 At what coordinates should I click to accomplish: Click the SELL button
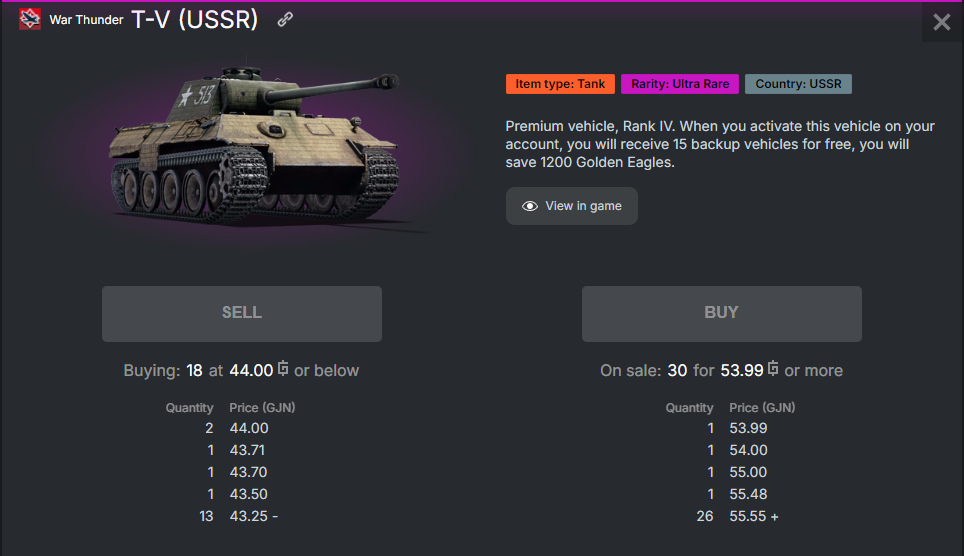pyautogui.click(x=242, y=314)
